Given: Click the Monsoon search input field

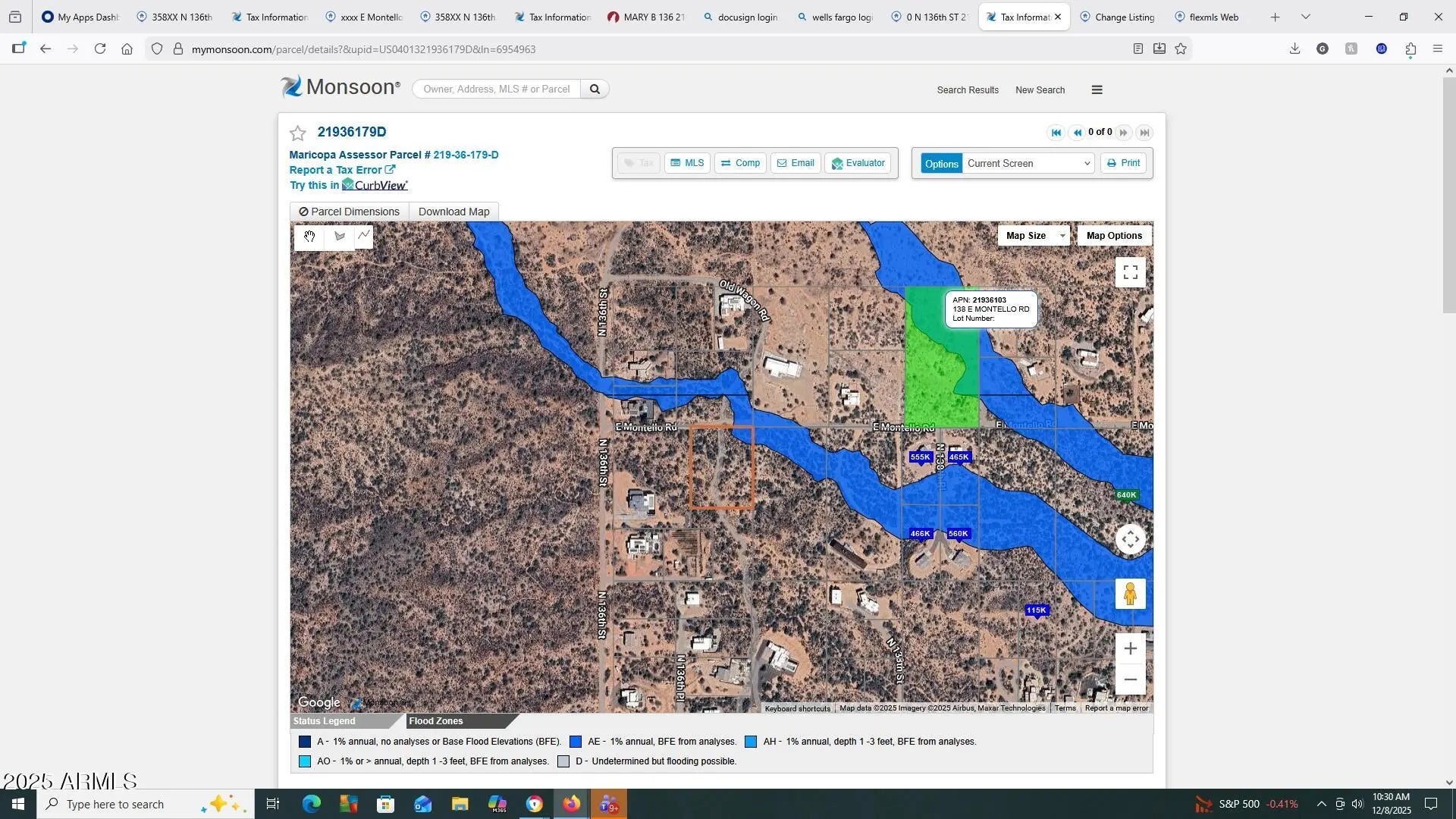Looking at the screenshot, I should coord(497,89).
